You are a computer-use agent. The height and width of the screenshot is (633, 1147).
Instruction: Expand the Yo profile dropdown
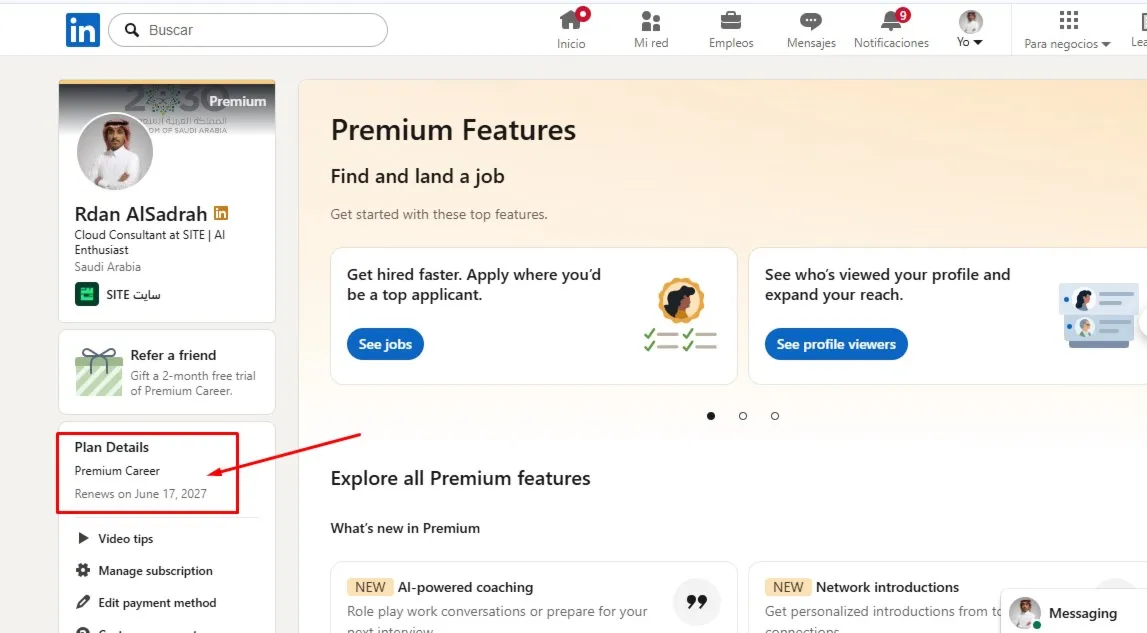pos(970,29)
